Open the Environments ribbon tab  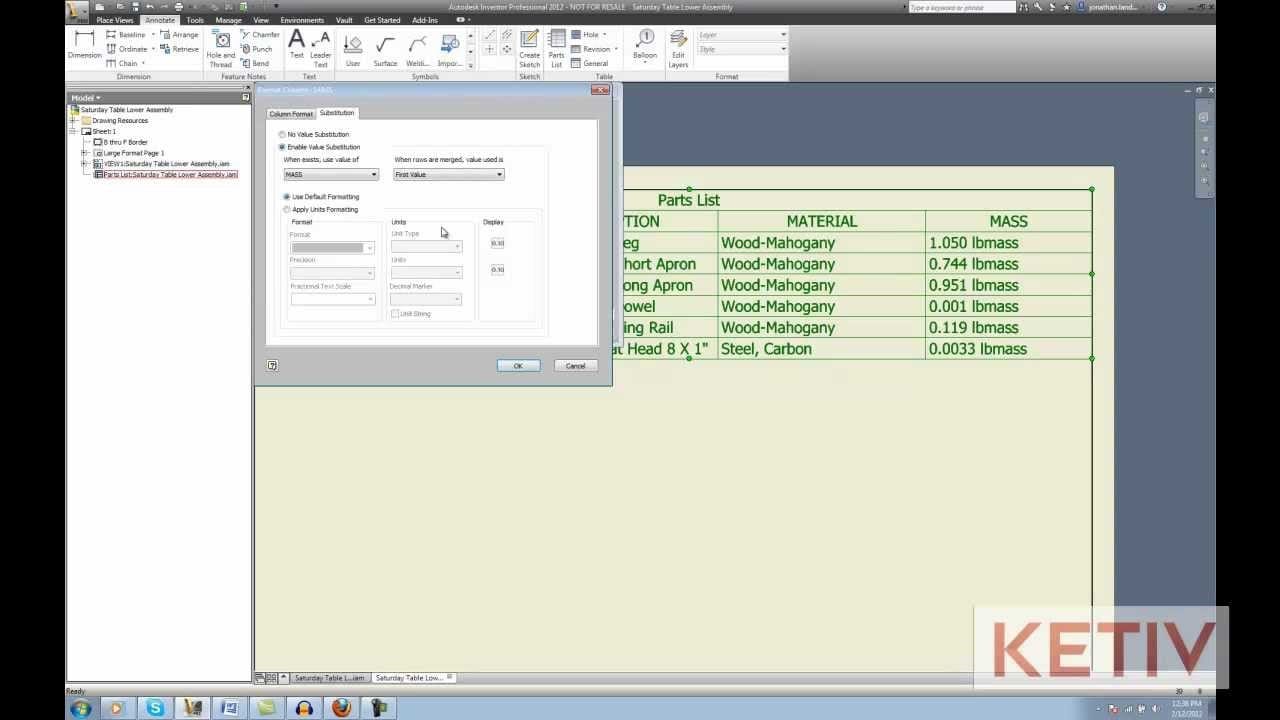click(x=302, y=20)
